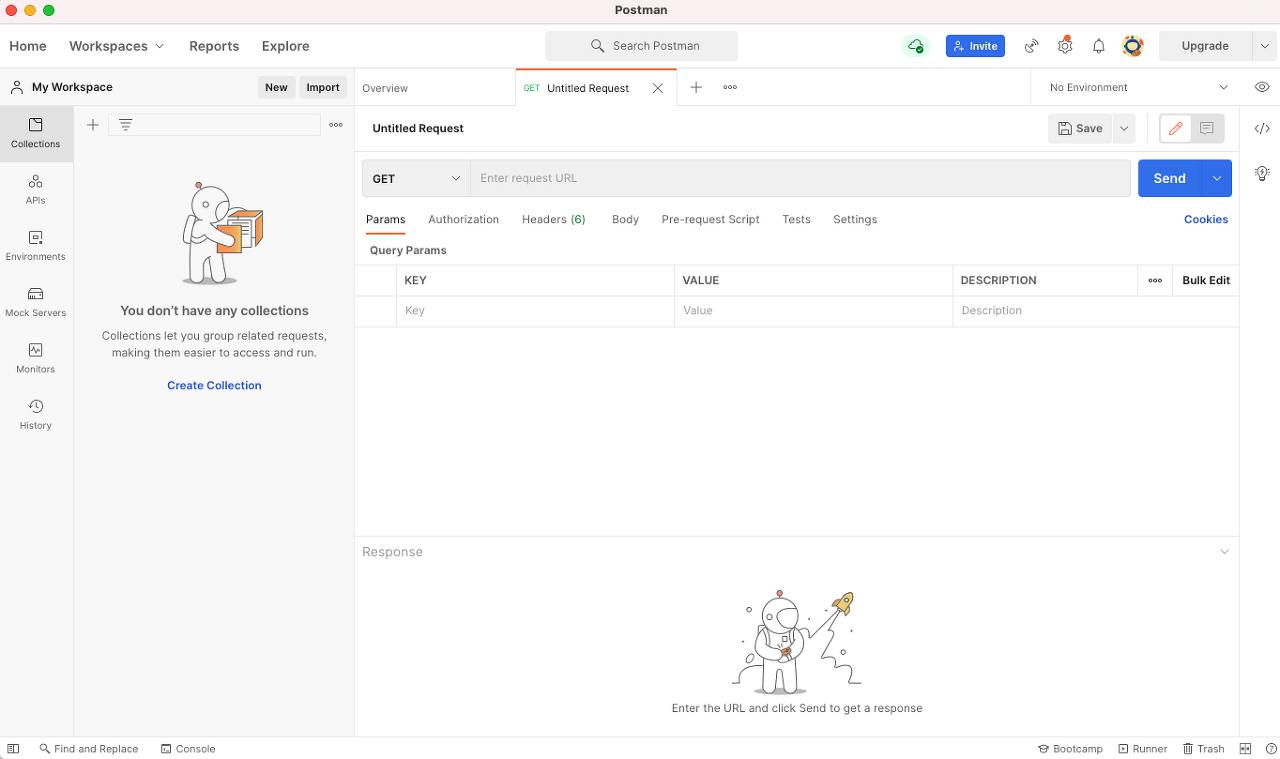Screen dimensions: 1280x759
Task: Open the History sidebar panel
Action: coord(36,414)
